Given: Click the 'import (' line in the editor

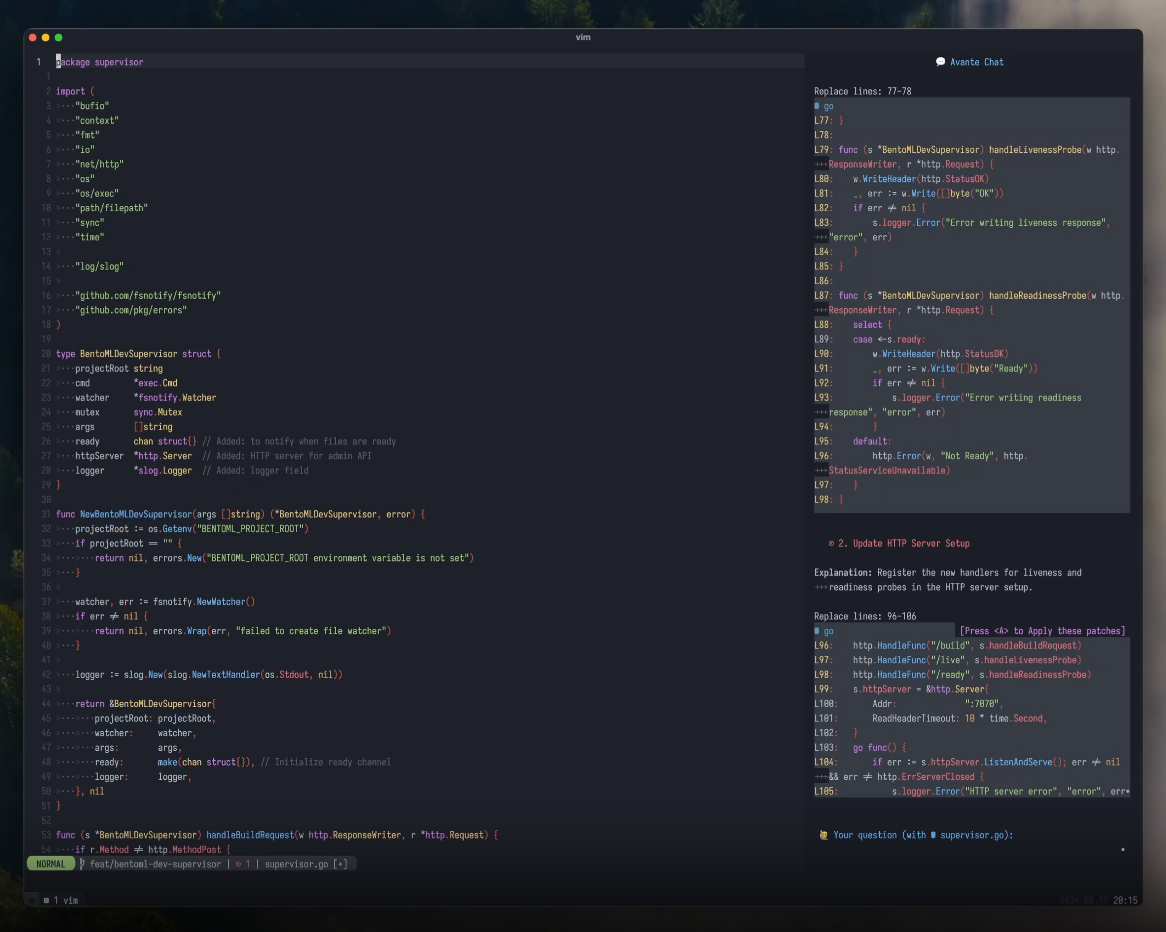Looking at the screenshot, I should [x=75, y=91].
